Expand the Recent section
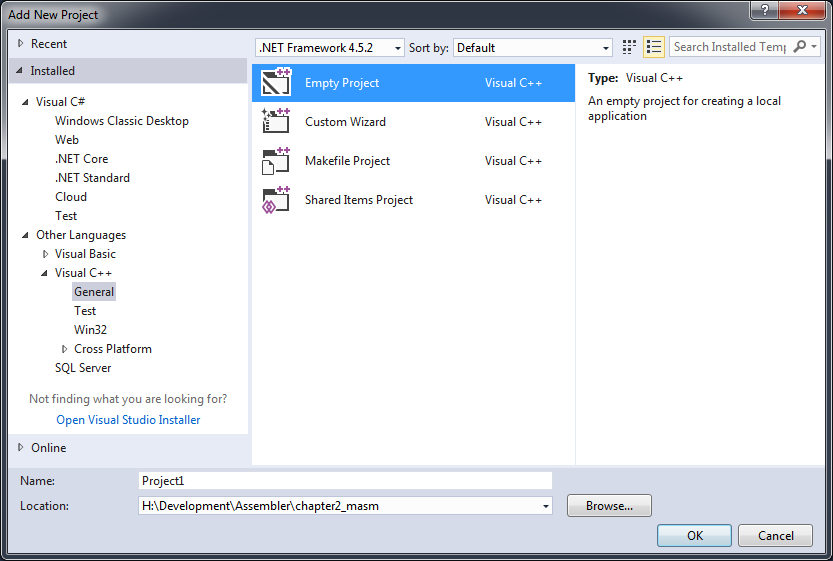 point(20,44)
